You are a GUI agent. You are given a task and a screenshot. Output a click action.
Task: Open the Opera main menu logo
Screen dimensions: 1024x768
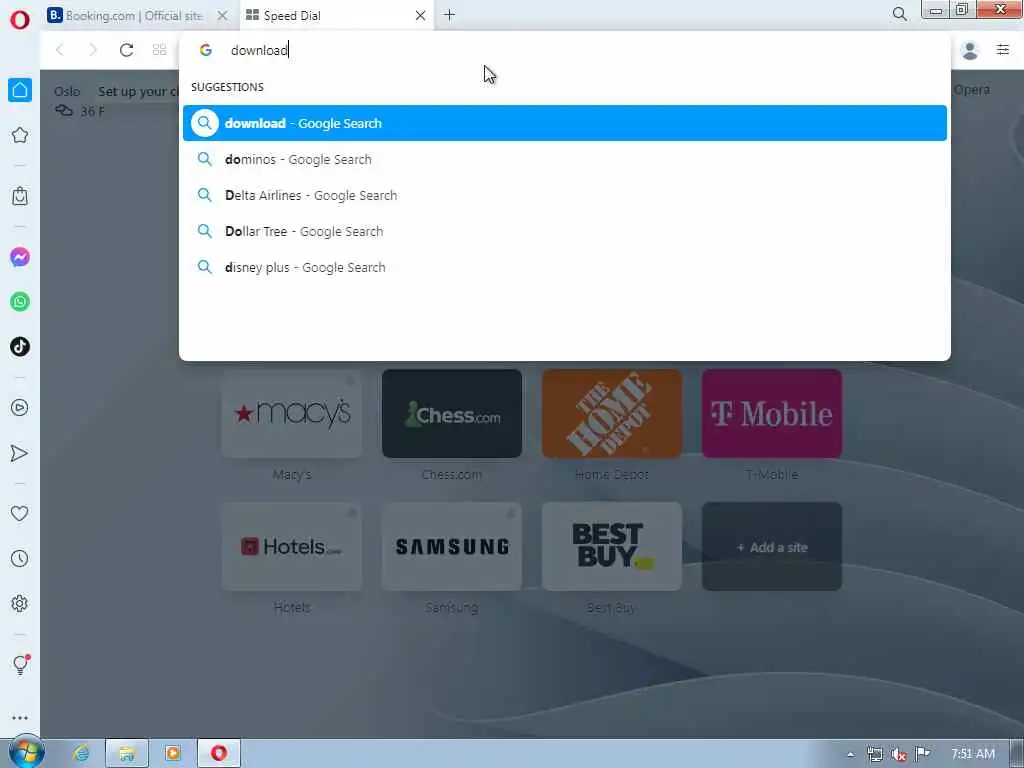coord(20,20)
